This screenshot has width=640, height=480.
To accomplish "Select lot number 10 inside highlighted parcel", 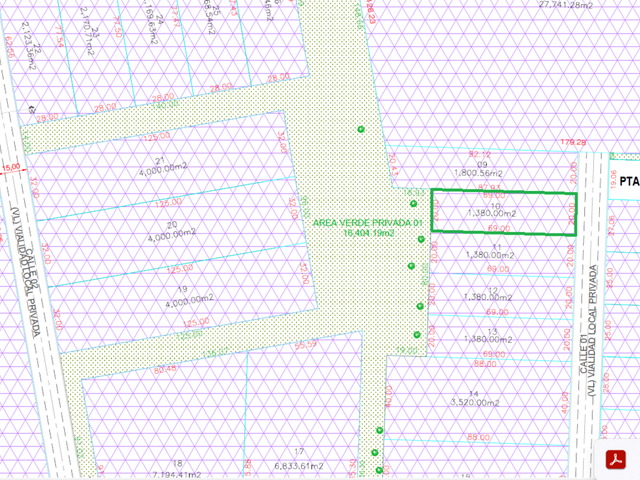I will [x=495, y=207].
